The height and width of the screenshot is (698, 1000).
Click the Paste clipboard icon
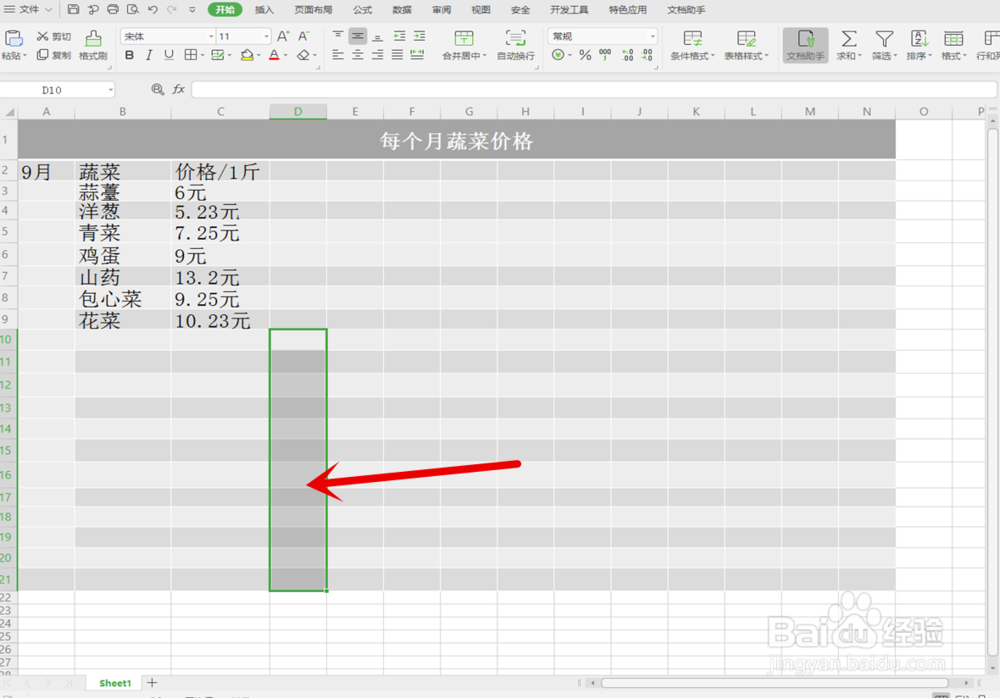(13, 38)
